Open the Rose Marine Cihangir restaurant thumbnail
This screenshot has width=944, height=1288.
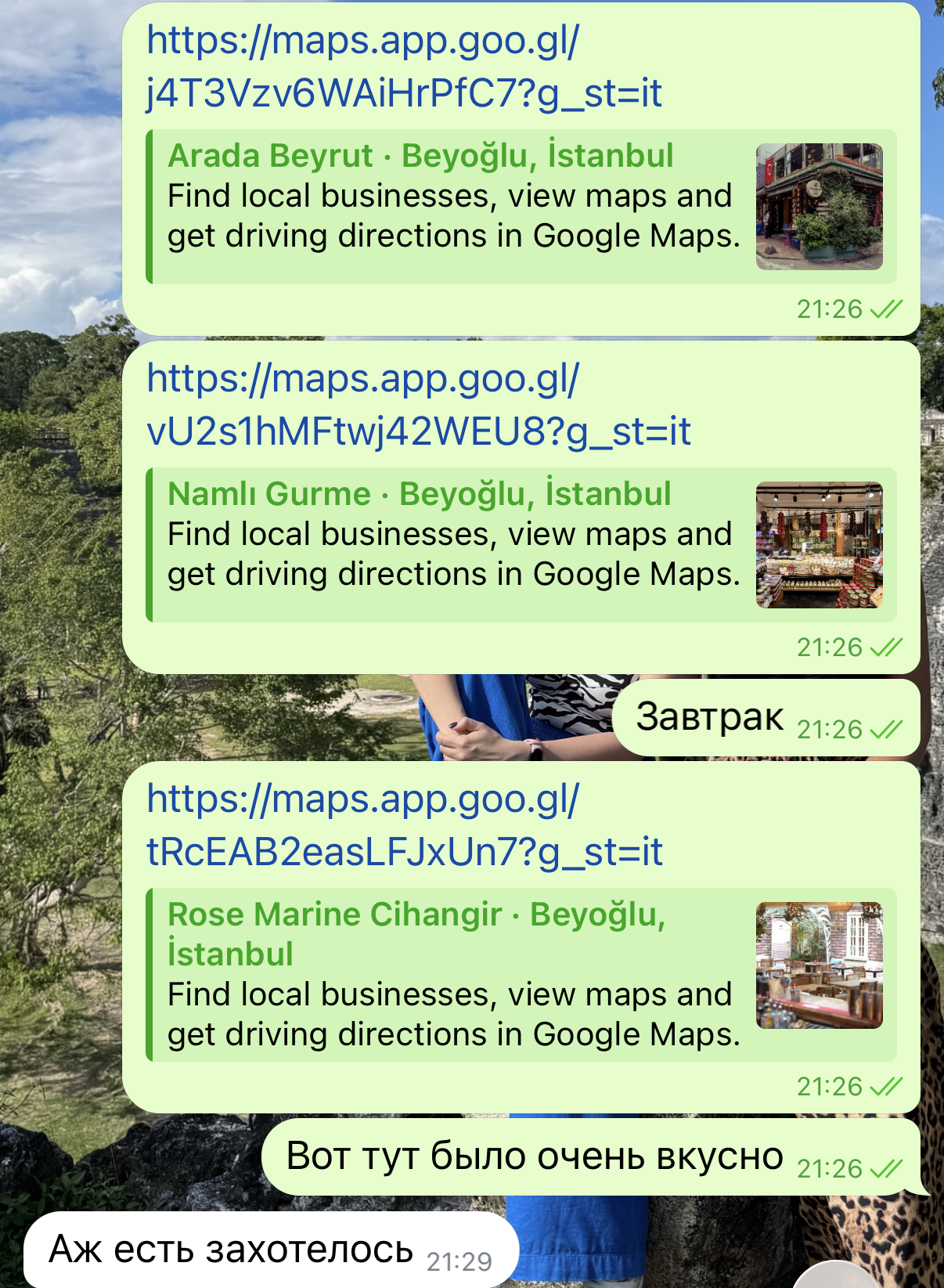pos(819,965)
